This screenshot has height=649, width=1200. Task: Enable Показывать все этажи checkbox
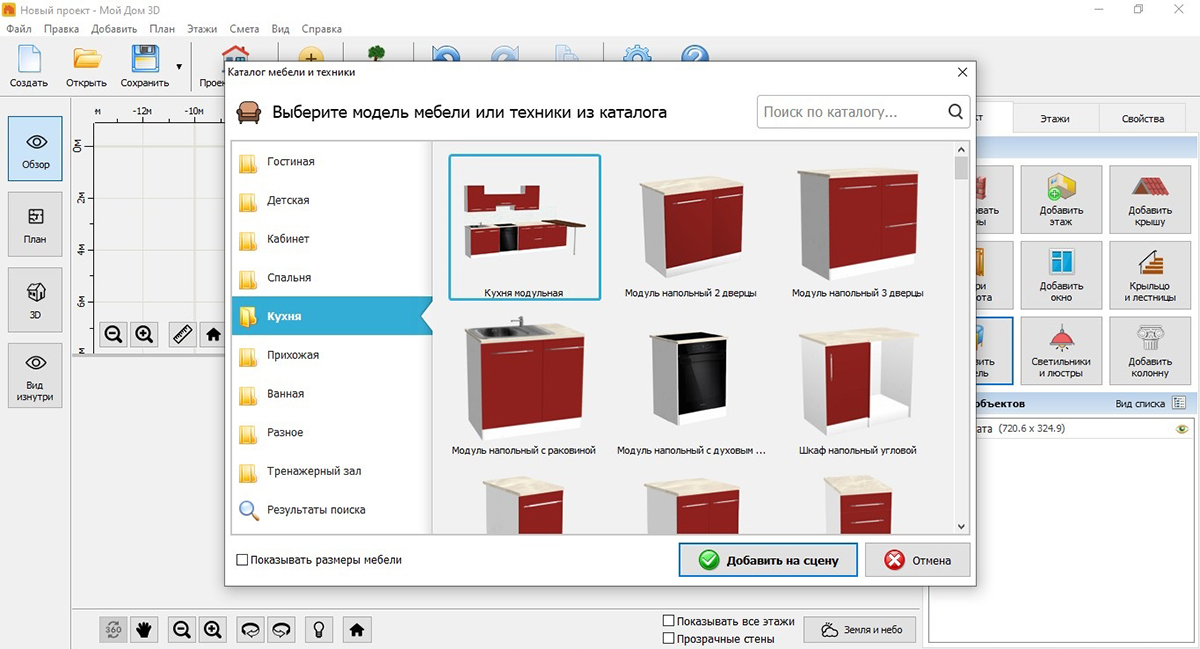click(669, 620)
